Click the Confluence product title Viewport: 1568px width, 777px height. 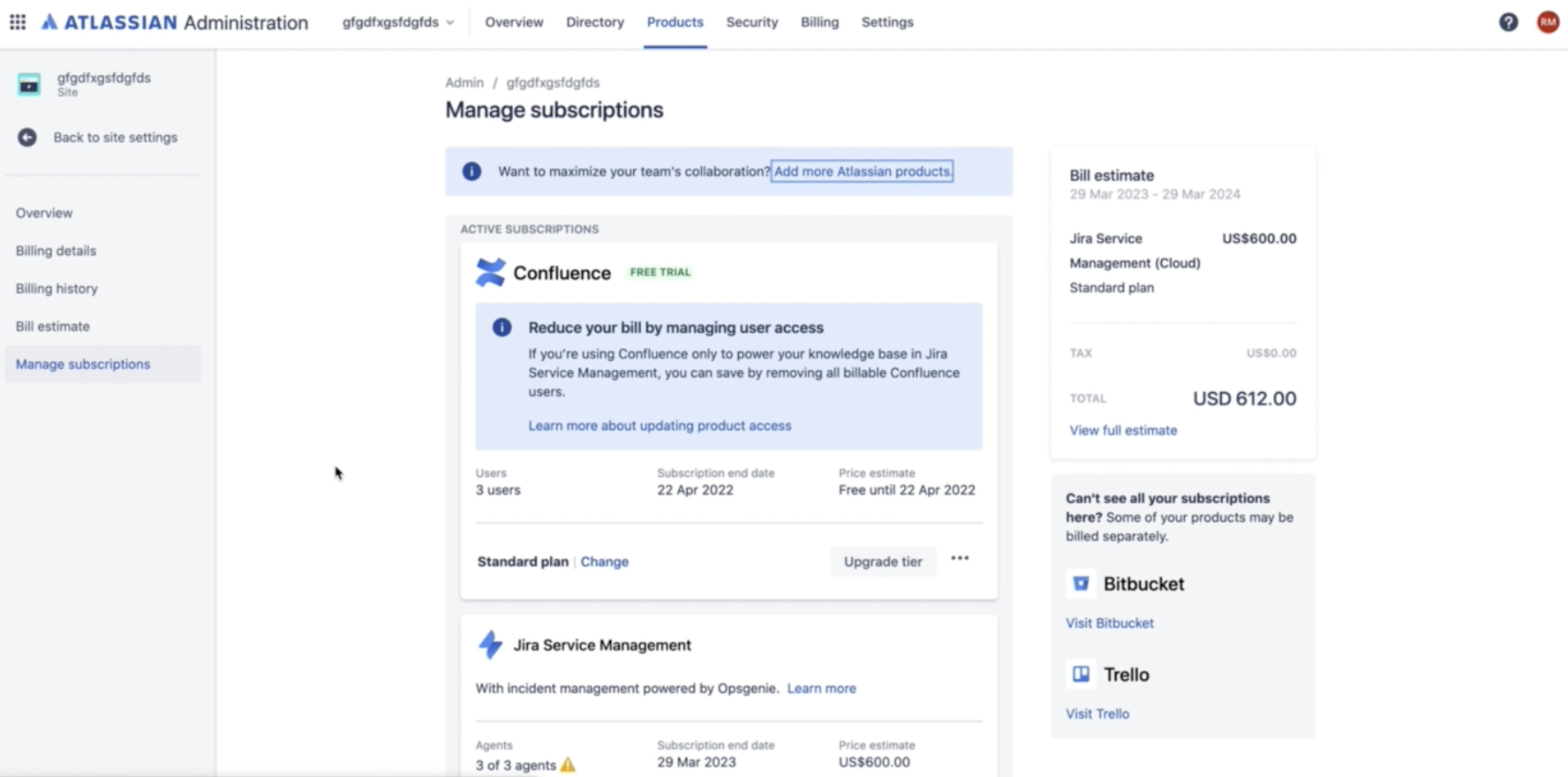pos(562,273)
